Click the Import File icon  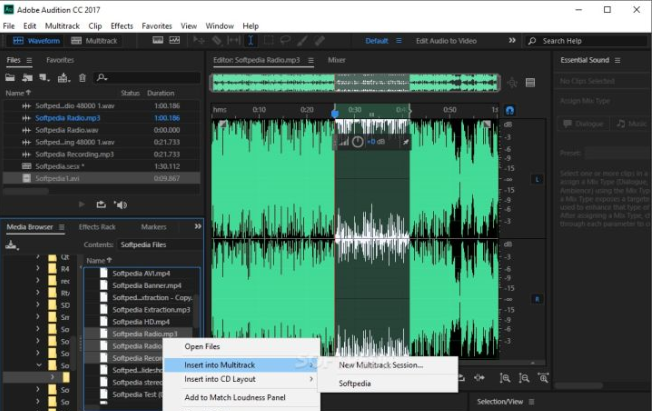click(x=27, y=77)
